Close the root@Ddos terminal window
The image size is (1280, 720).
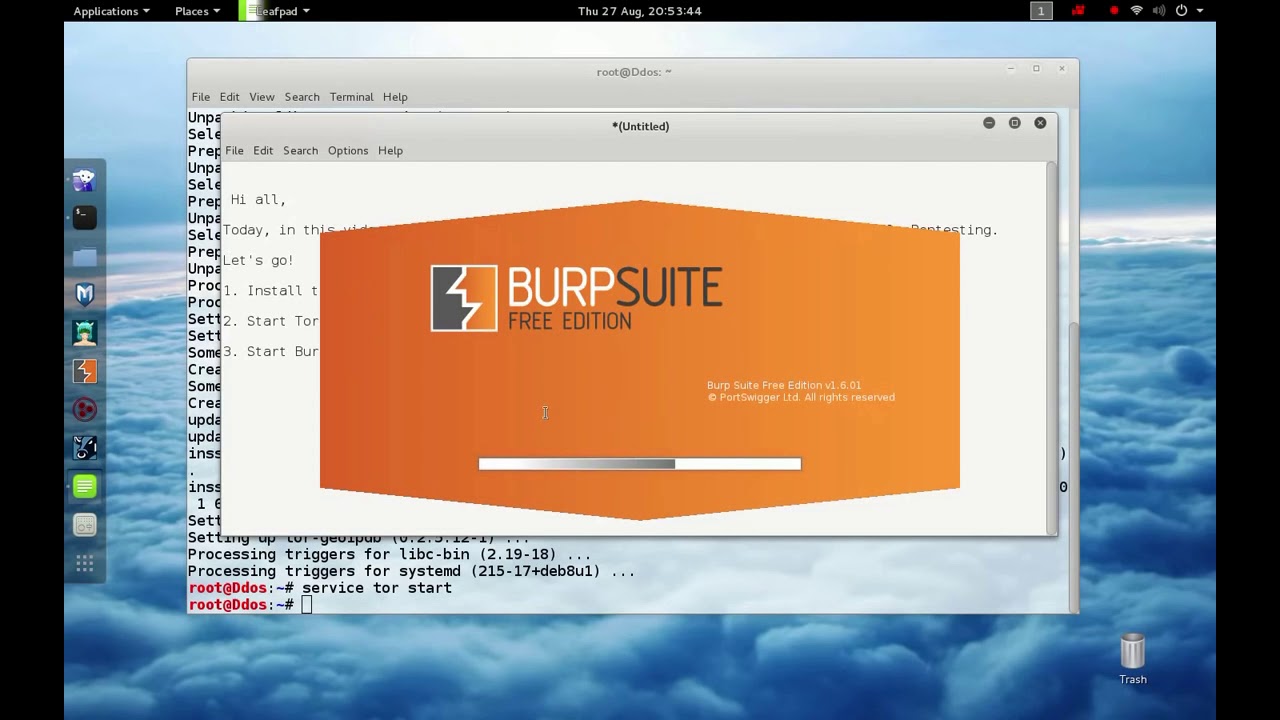click(1062, 69)
